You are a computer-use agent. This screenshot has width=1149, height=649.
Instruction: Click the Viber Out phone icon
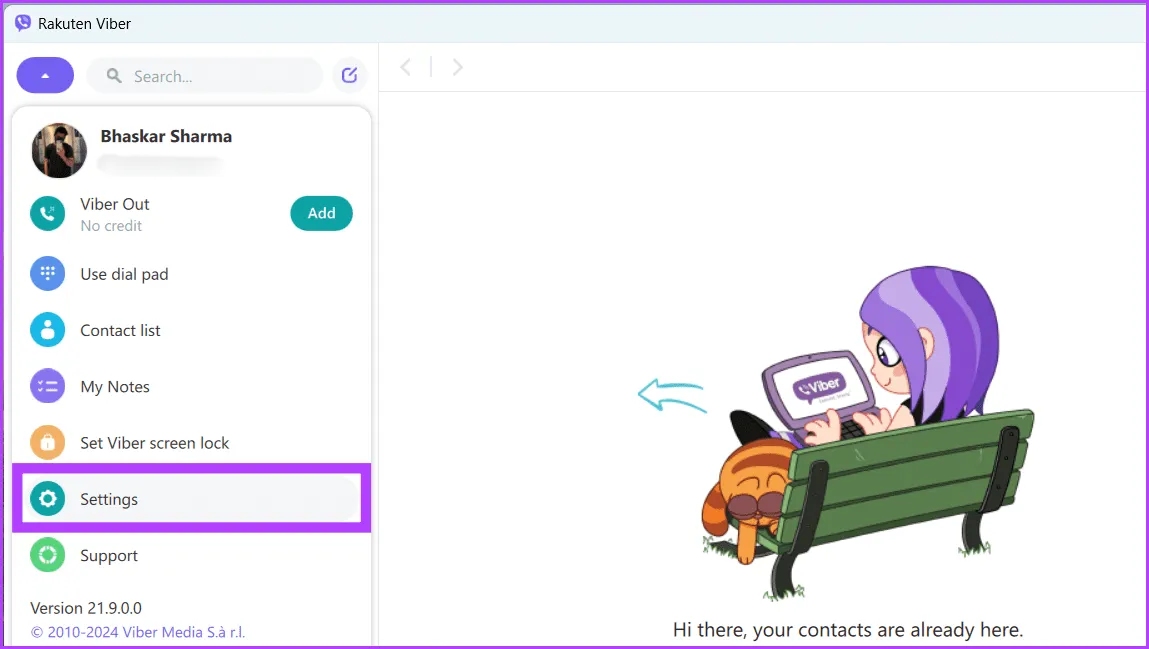coord(48,213)
